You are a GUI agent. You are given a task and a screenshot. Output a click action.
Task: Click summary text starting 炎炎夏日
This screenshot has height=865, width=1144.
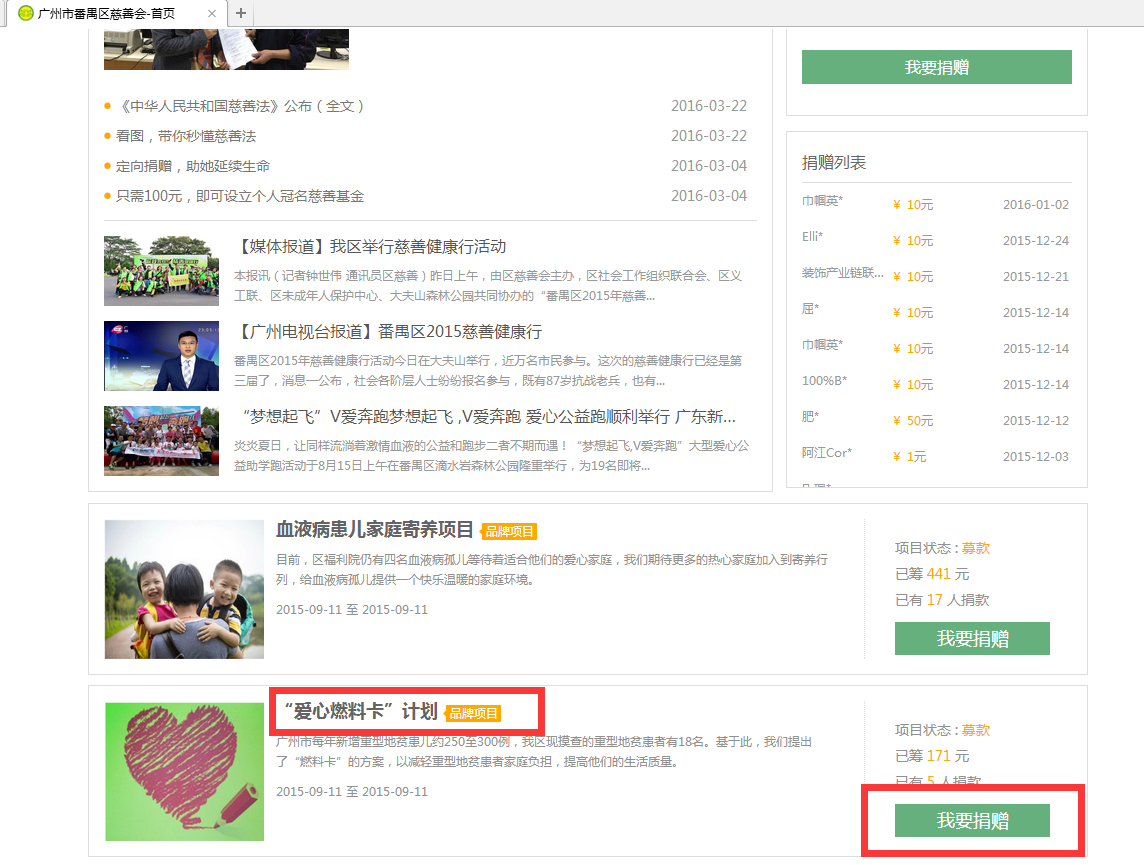491,455
